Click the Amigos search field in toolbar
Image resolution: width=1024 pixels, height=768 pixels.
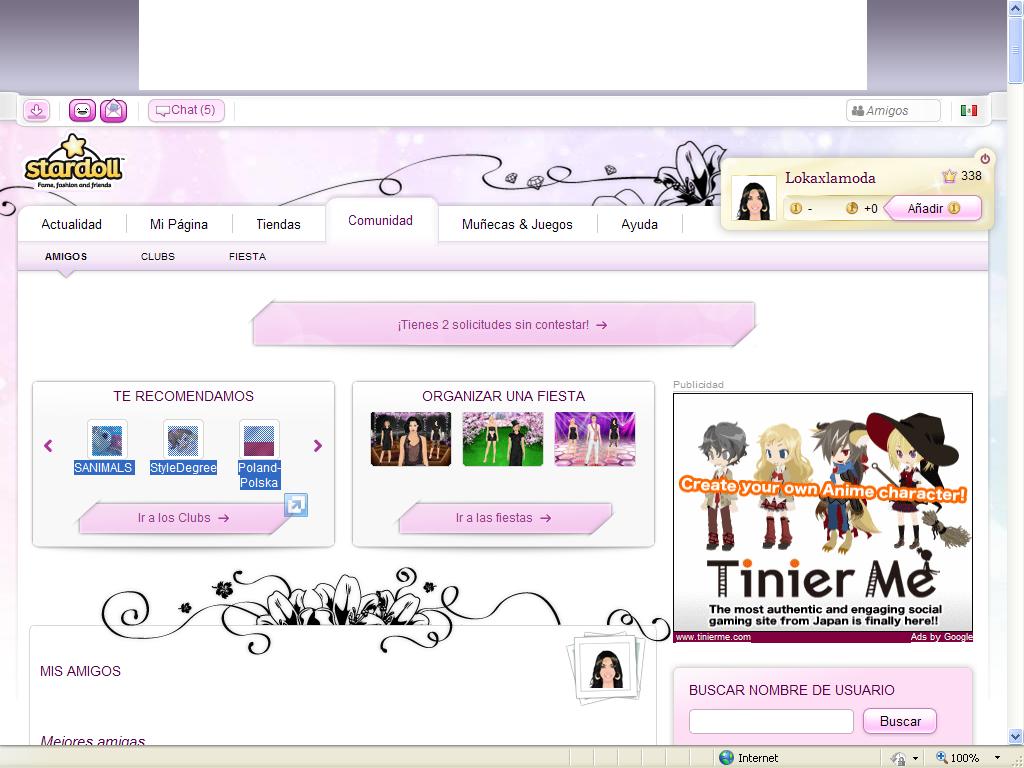tap(893, 111)
